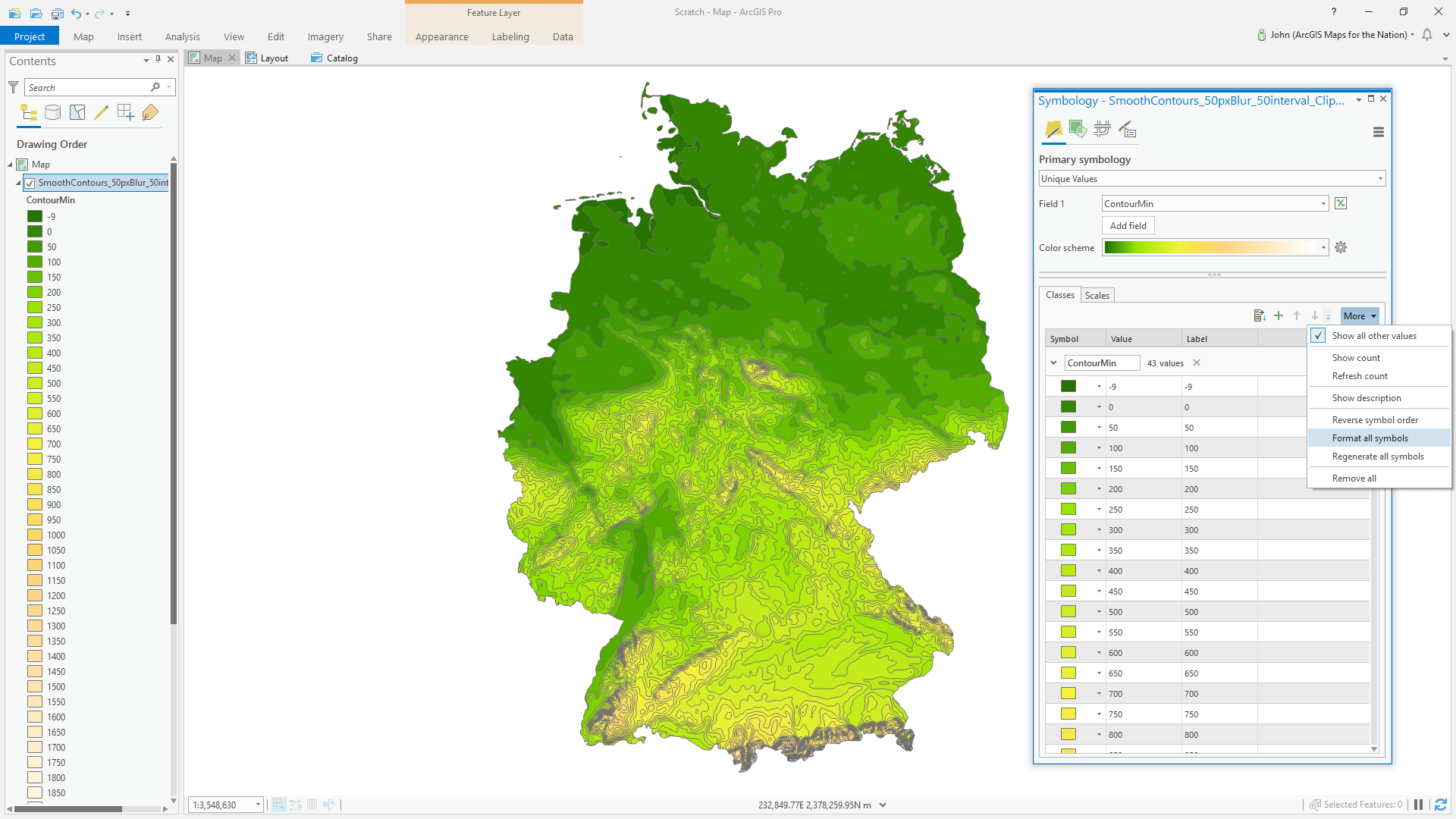Open Primary symbology Unique Values dropdown
1456x819 pixels.
pyautogui.click(x=1212, y=179)
